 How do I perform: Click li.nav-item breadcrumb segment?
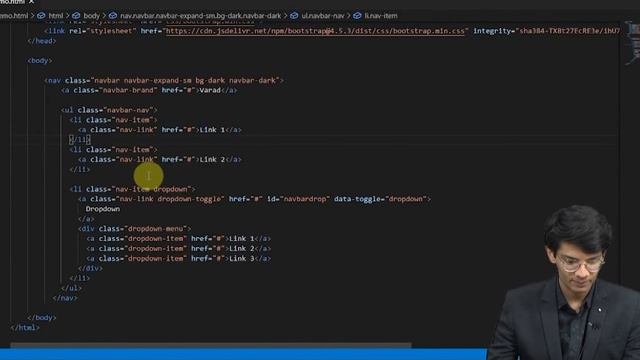click(x=381, y=16)
